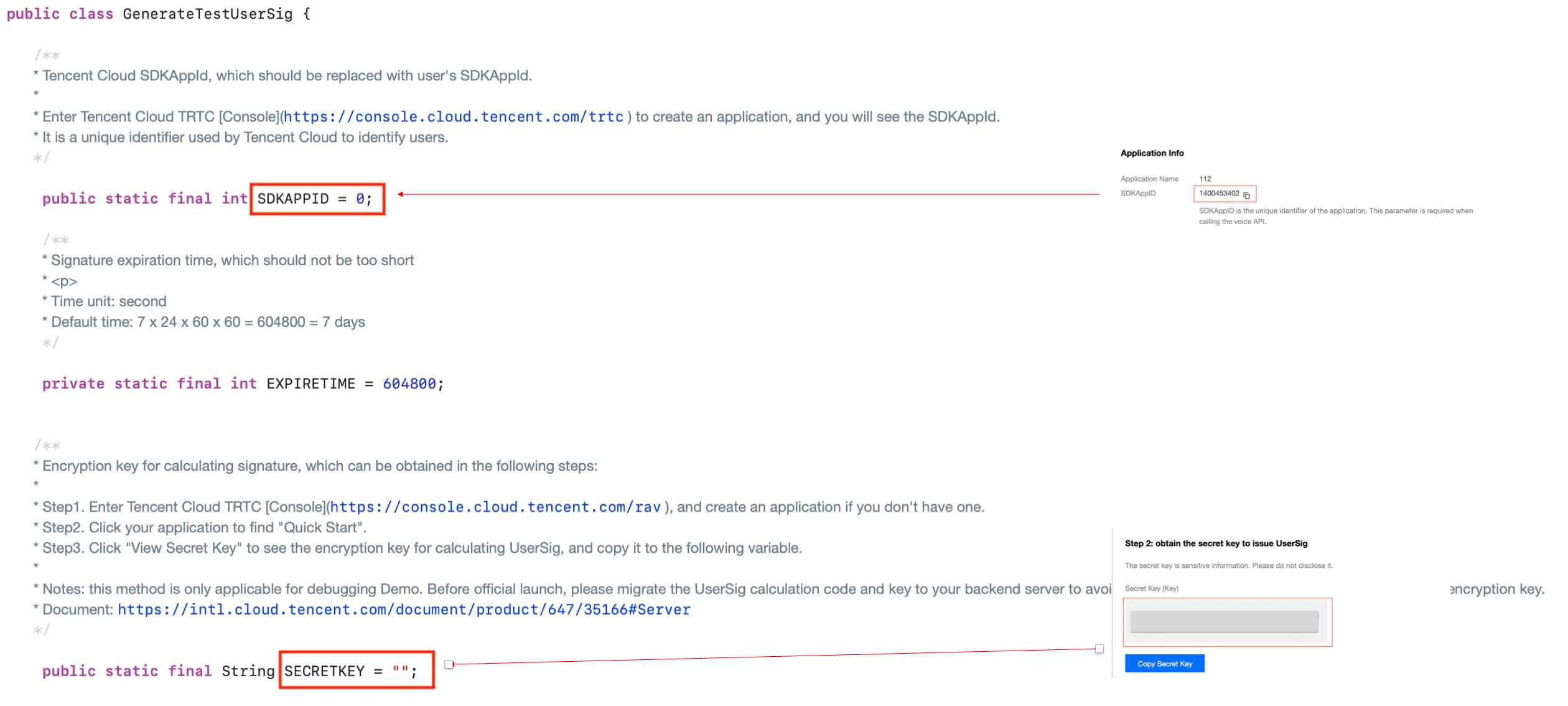Image resolution: width=1568 pixels, height=706 pixels.
Task: Click the Application Name value 112
Action: (1205, 179)
